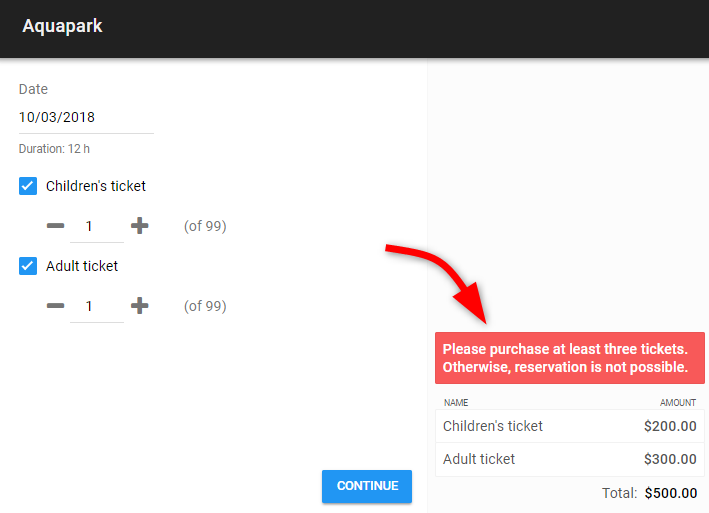Decrease the Adult ticket quantity with minus
The image size is (709, 513).
56,306
